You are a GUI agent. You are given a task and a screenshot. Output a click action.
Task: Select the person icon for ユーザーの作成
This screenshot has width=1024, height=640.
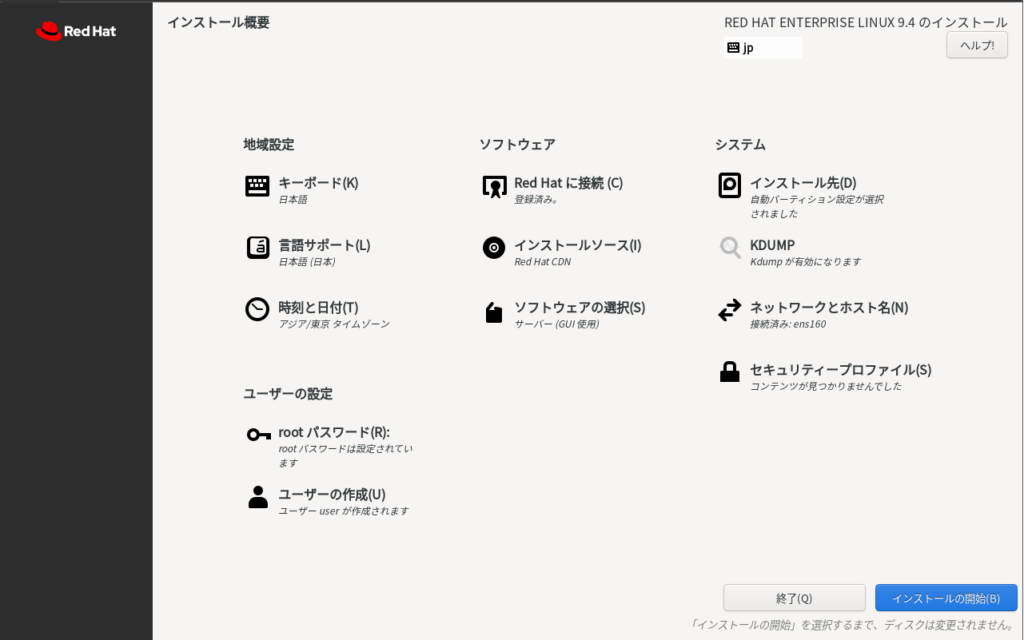(258, 497)
